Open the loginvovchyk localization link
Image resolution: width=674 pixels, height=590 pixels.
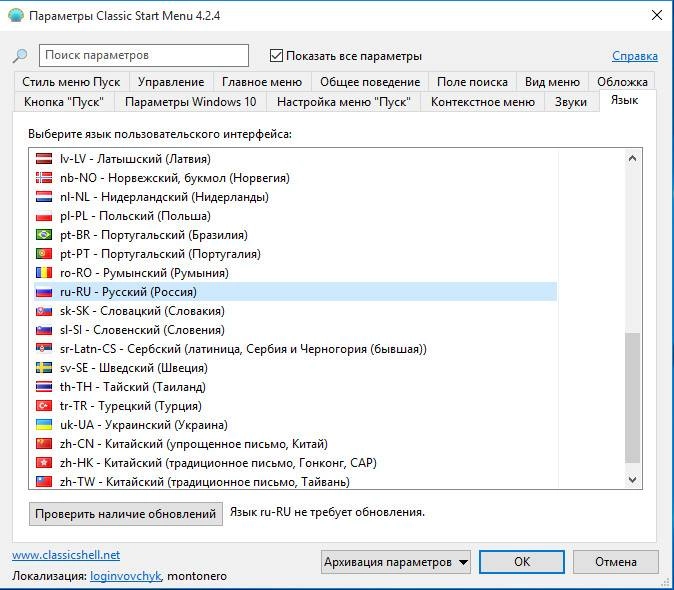click(126, 576)
